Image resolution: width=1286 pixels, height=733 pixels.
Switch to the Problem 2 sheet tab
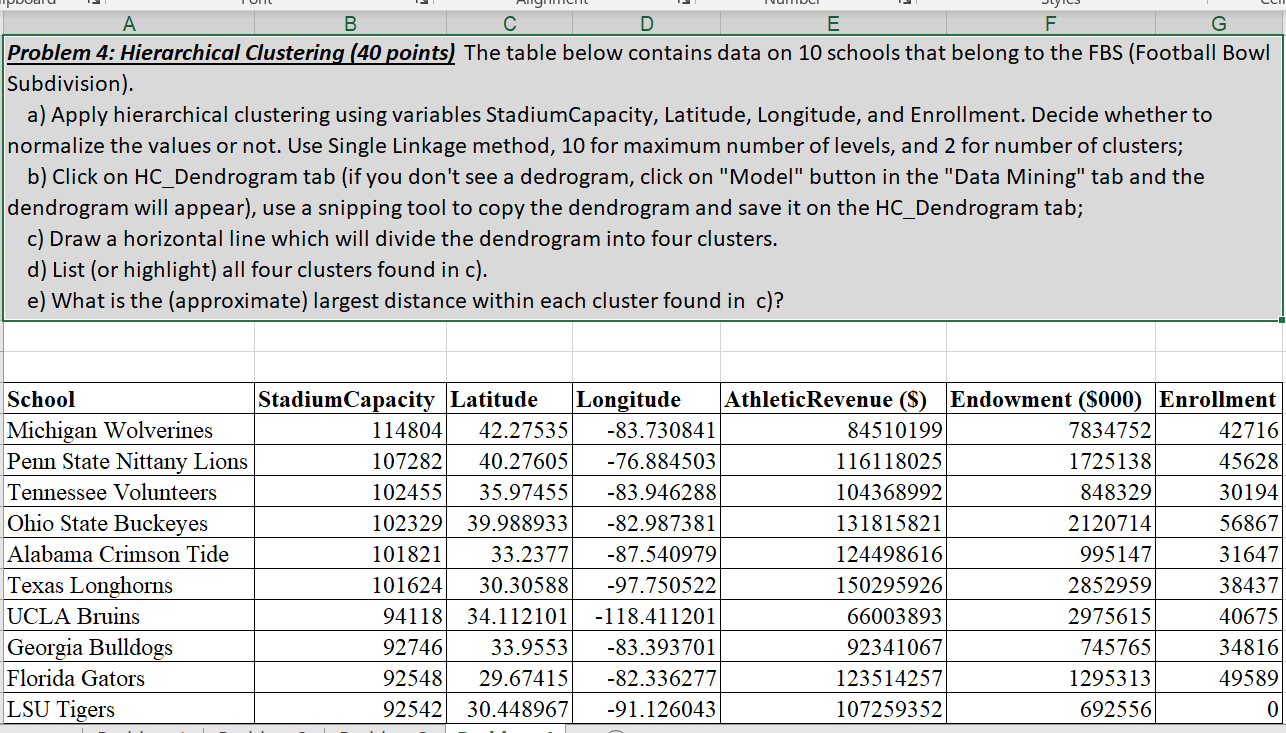(x=264, y=730)
